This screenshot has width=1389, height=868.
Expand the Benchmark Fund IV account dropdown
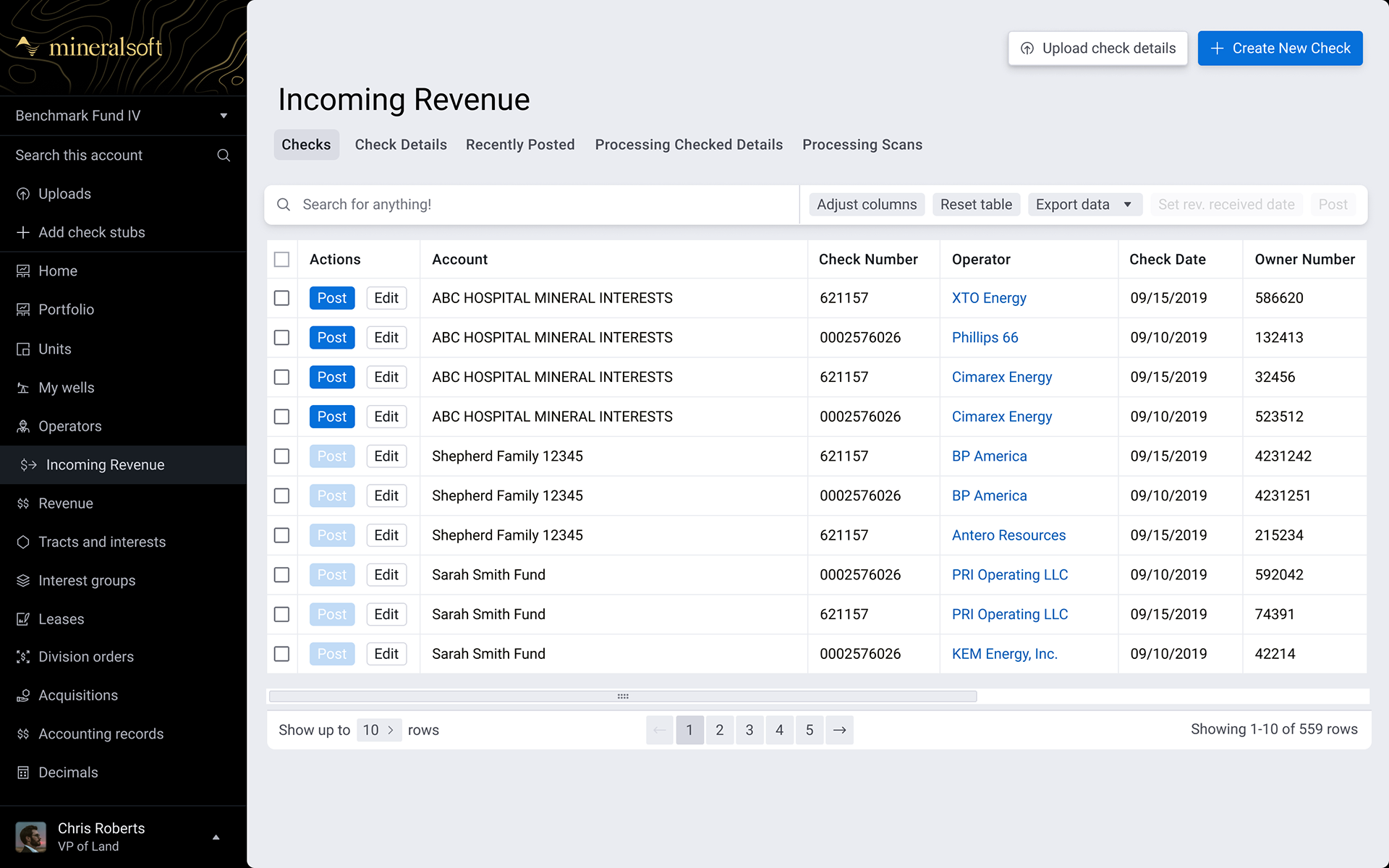coord(224,116)
